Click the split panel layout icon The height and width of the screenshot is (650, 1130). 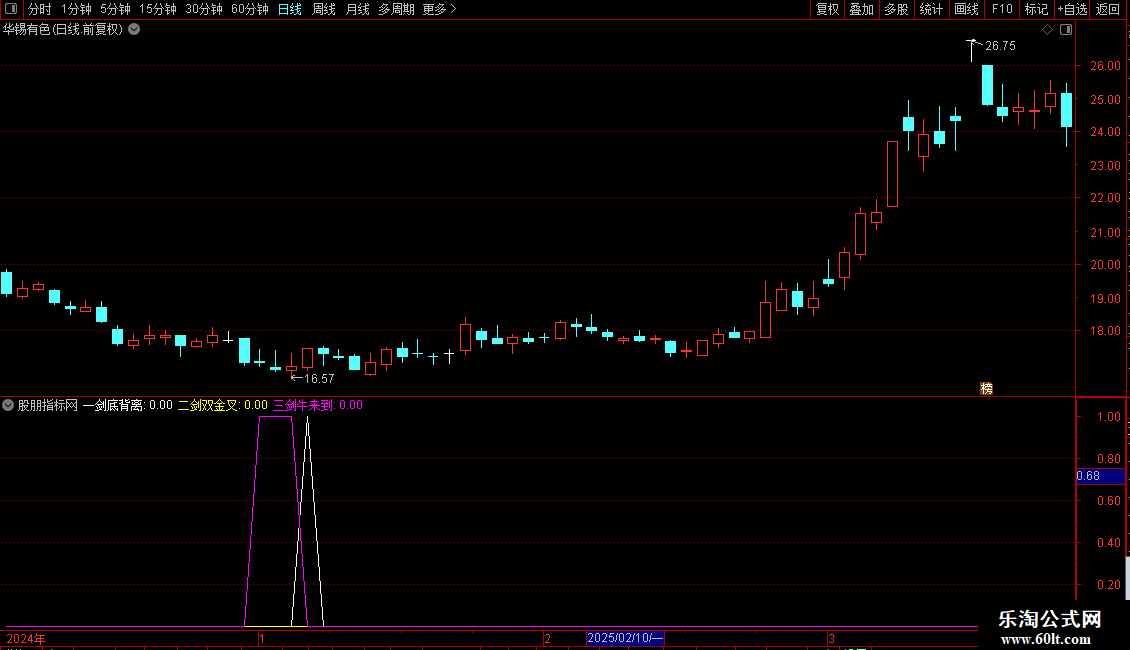pos(1066,30)
